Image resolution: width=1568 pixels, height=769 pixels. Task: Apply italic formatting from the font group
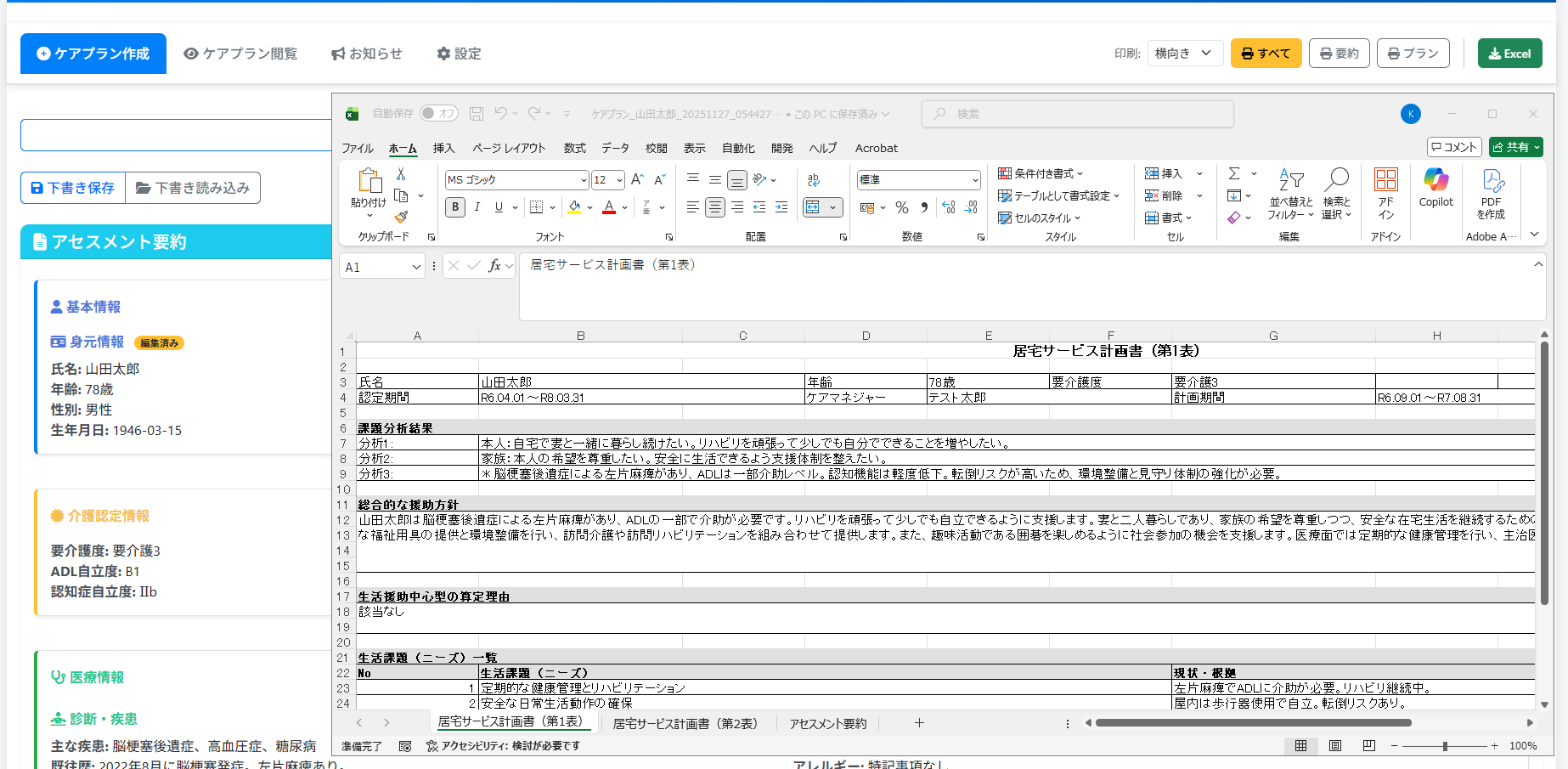click(477, 206)
